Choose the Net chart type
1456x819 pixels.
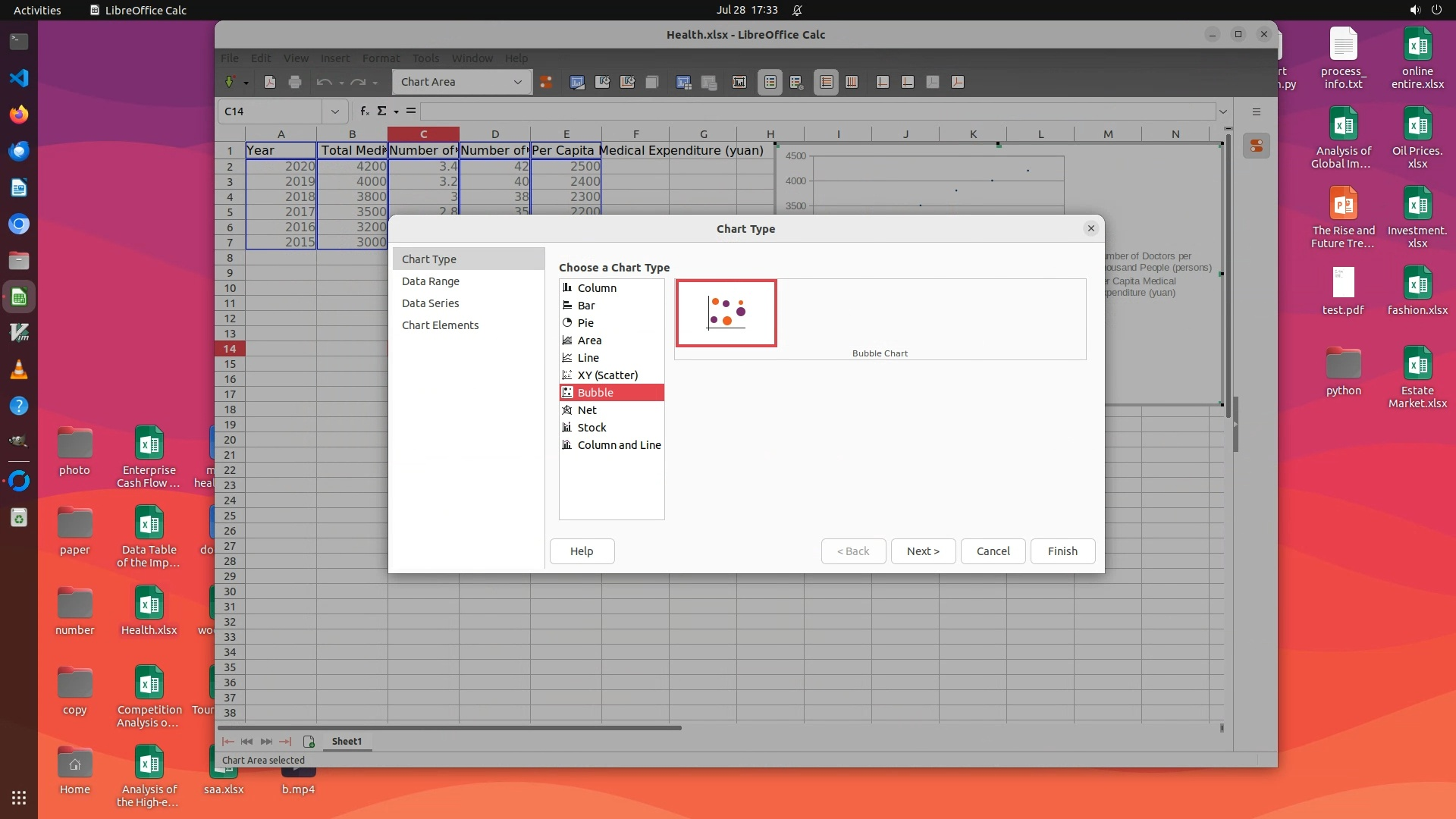click(587, 410)
